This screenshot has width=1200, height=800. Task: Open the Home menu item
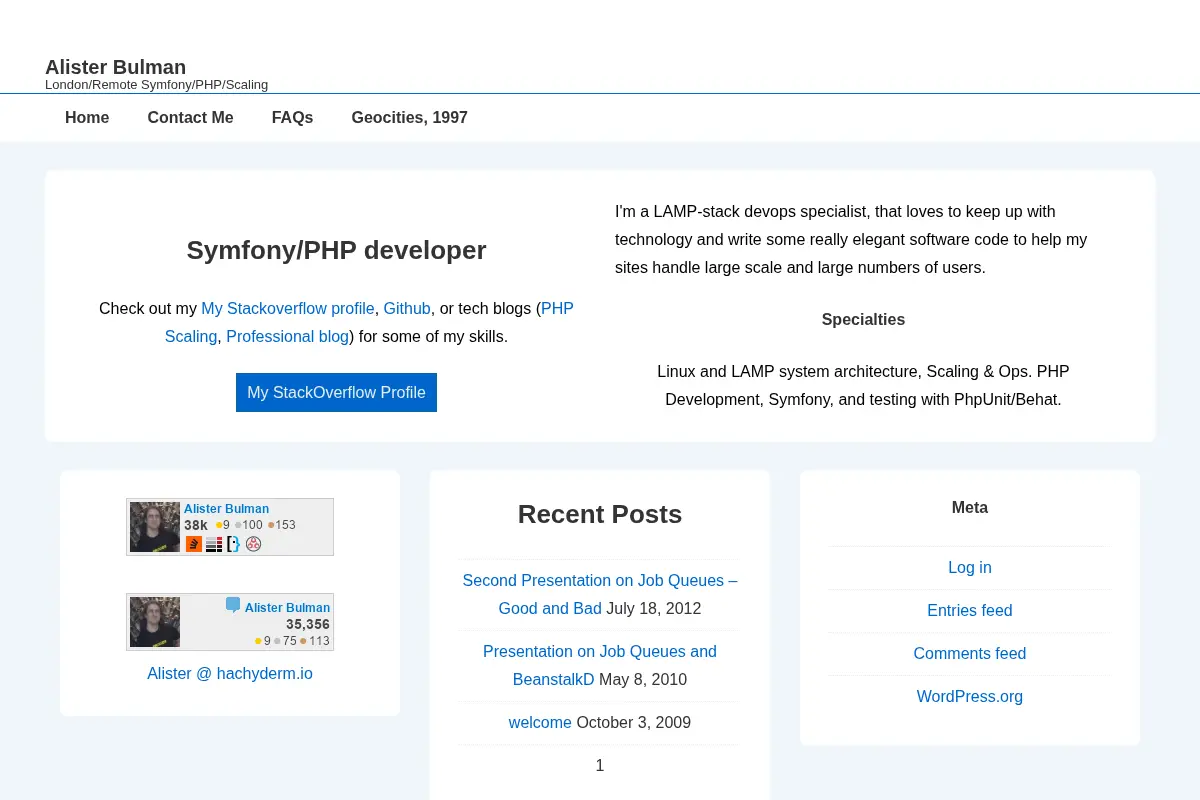click(87, 117)
